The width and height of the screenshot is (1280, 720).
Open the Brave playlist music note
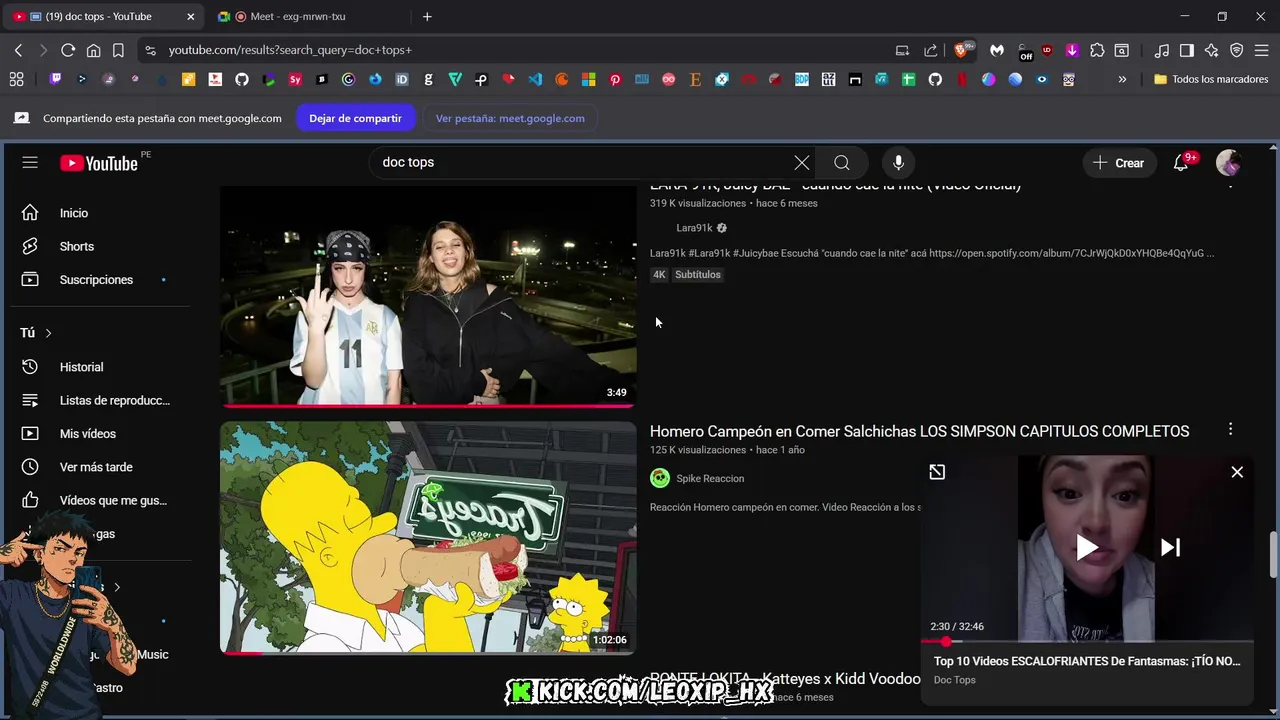(1161, 50)
